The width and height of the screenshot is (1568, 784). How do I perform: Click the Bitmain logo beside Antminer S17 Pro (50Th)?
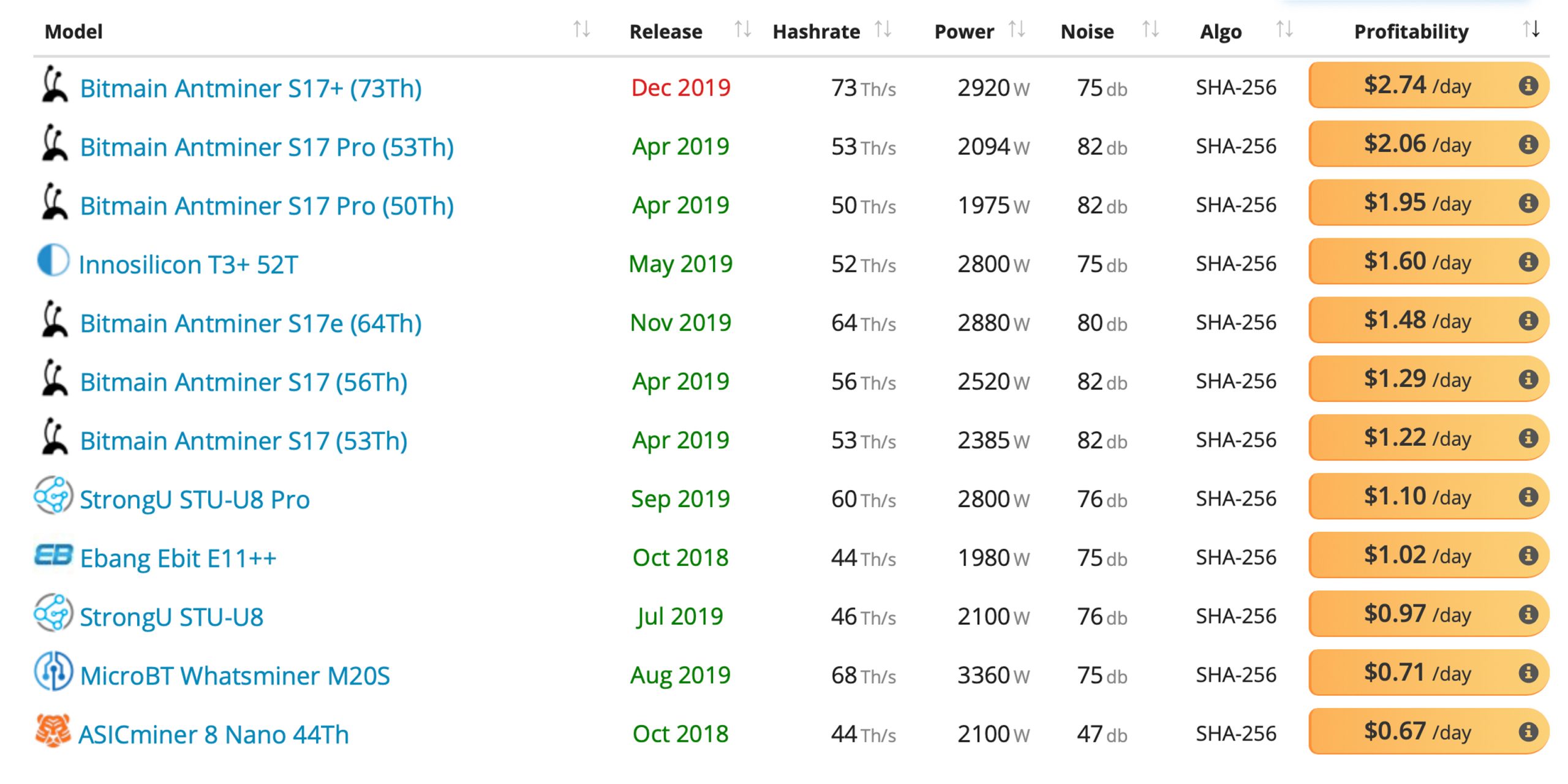[55, 202]
